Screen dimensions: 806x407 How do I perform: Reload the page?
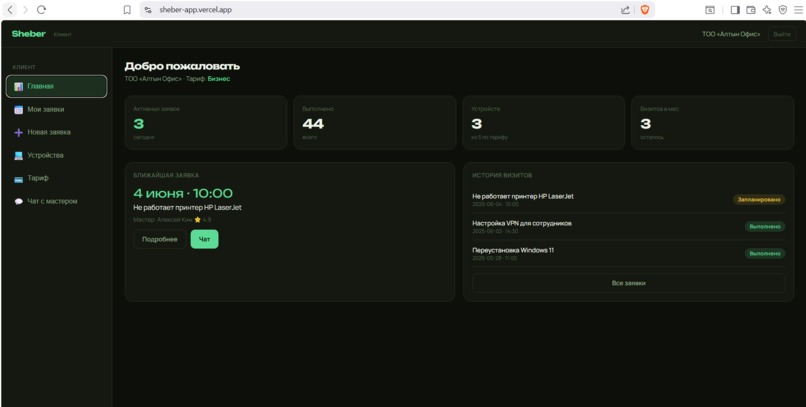click(x=42, y=10)
